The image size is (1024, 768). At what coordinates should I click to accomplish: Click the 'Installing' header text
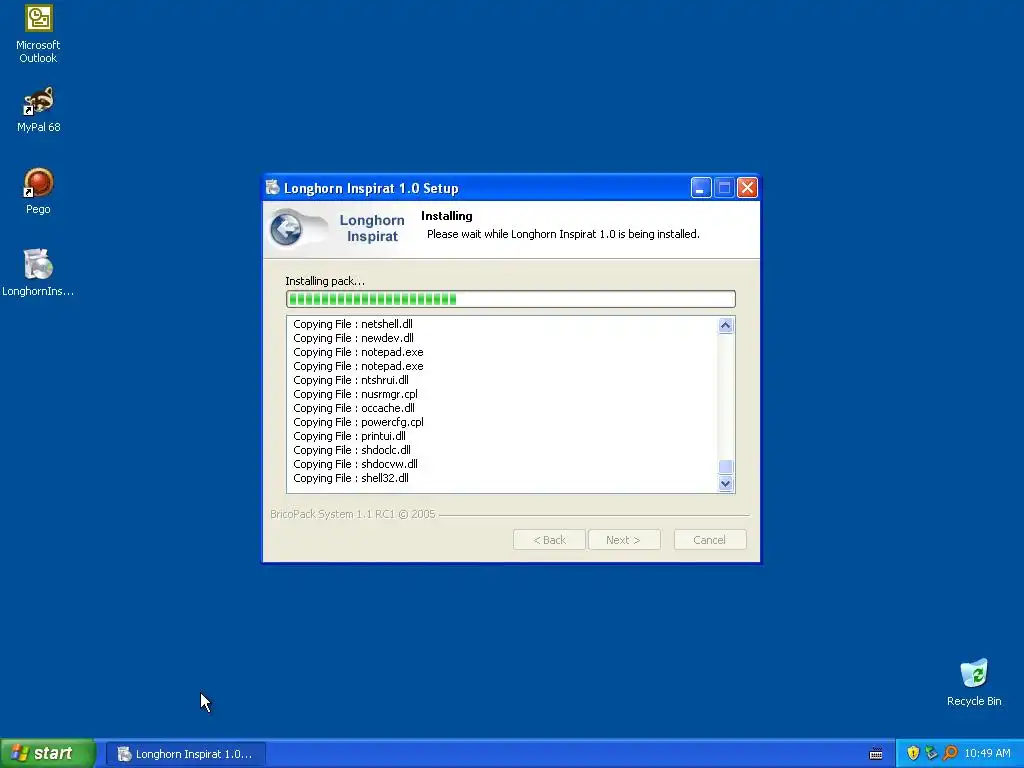[447, 216]
